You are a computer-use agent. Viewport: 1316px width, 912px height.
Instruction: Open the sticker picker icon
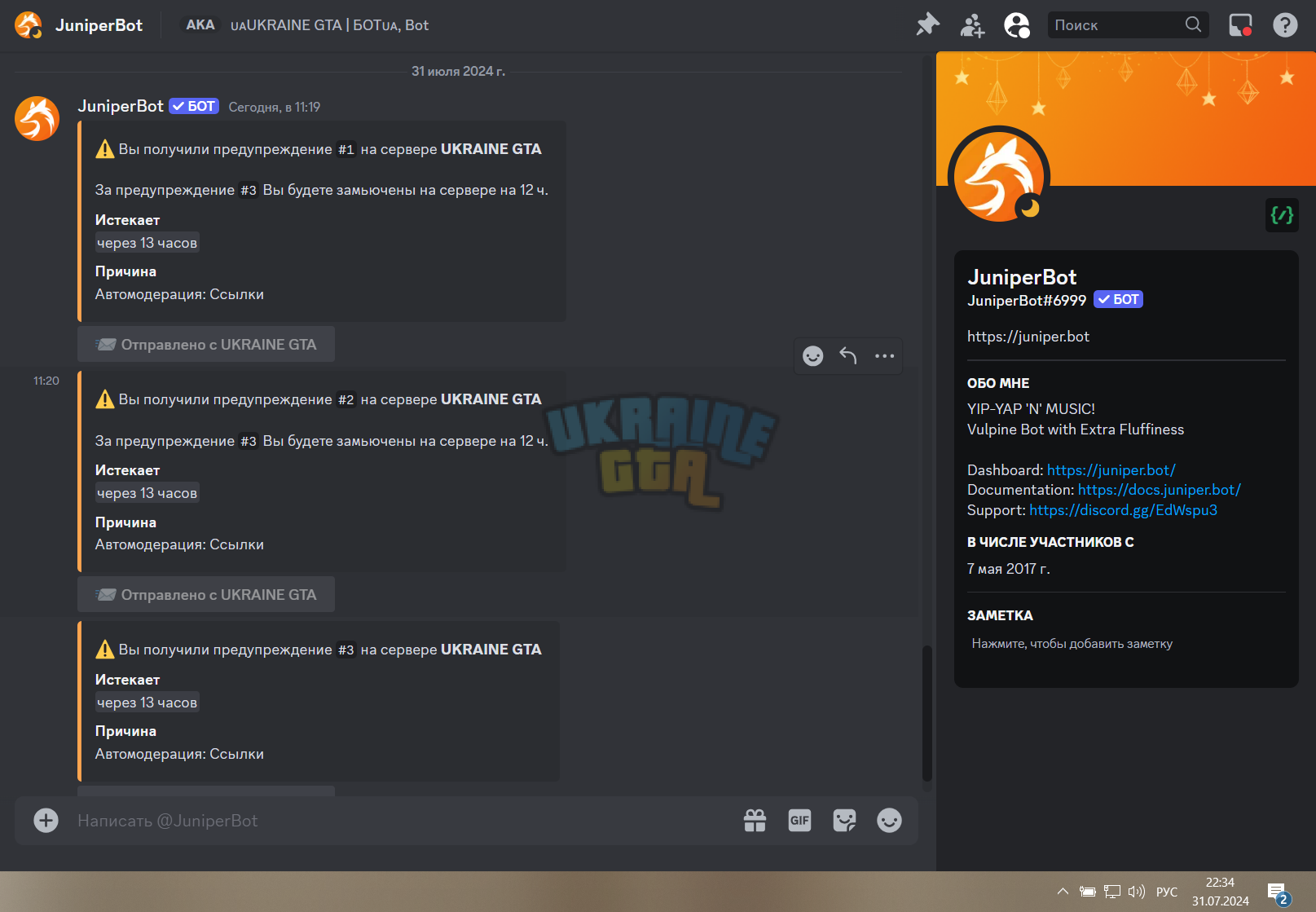coord(844,820)
